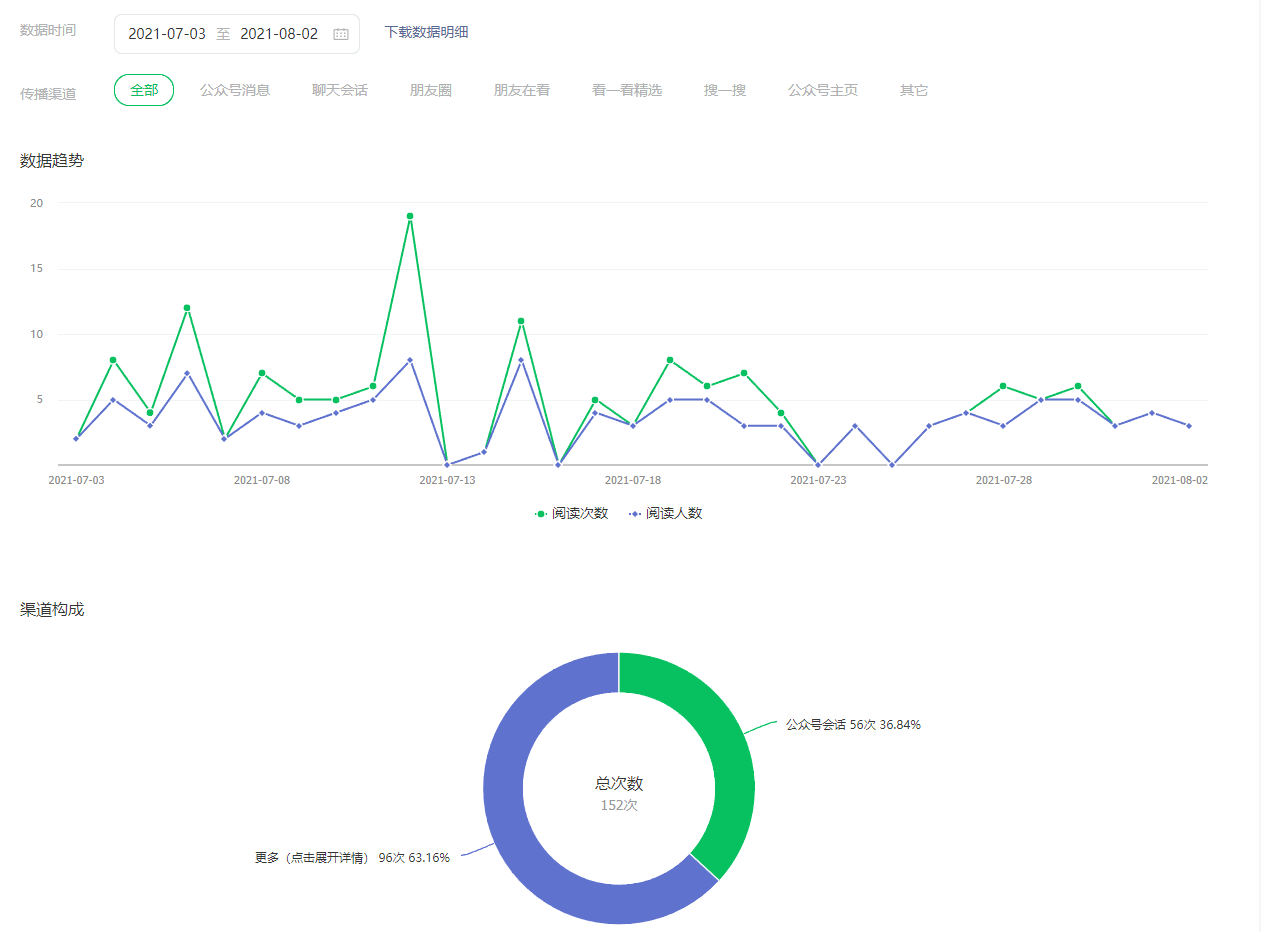Toggle 阅读人数 series in chart legend
Image resolution: width=1261 pixels, height=932 pixels.
[x=666, y=513]
